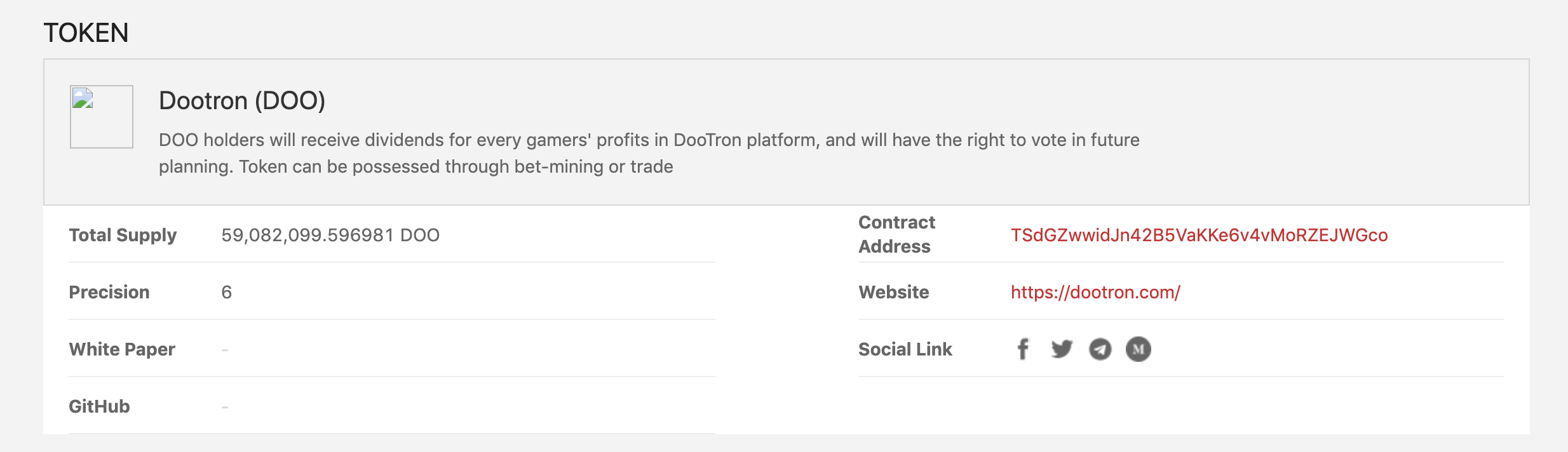1568x452 pixels.
Task: Click the GitHub dash placeholder
Action: tap(225, 407)
